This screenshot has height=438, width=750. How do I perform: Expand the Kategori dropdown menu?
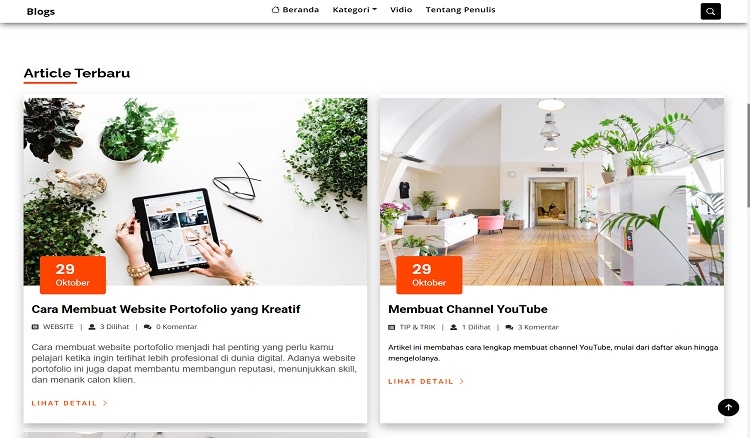[x=354, y=10]
